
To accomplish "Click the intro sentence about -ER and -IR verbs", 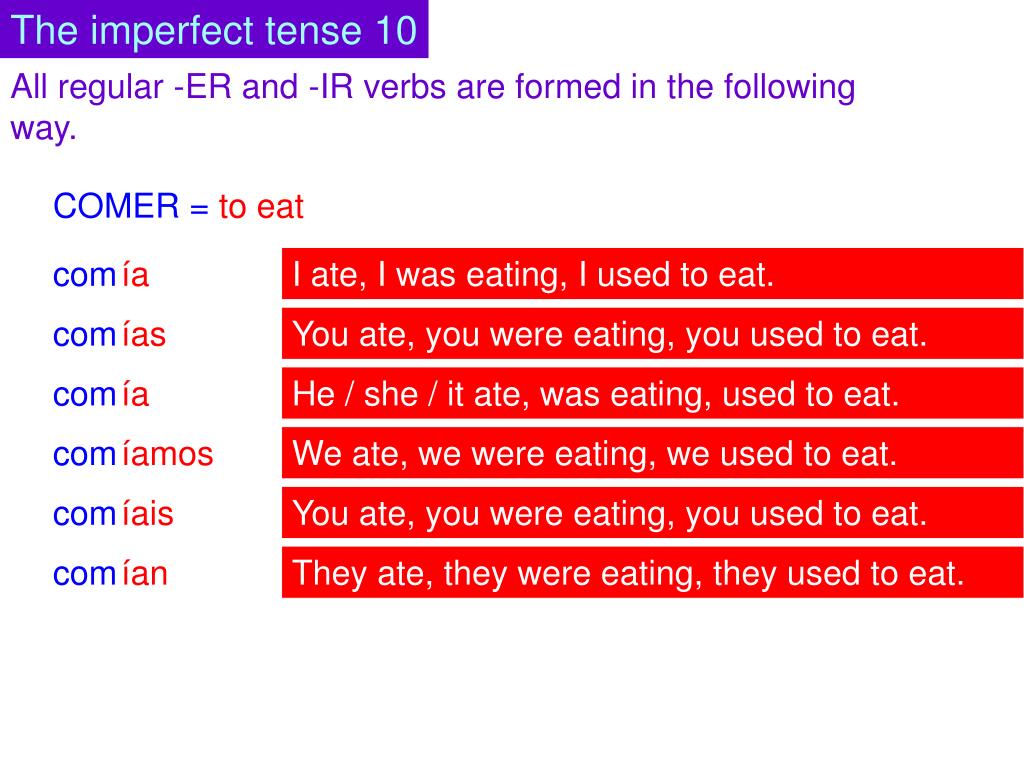I will click(x=433, y=107).
